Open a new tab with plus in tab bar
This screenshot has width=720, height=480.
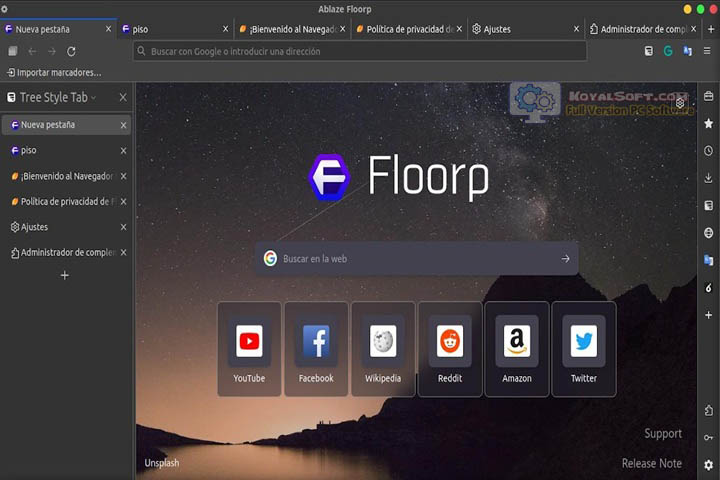[711, 29]
